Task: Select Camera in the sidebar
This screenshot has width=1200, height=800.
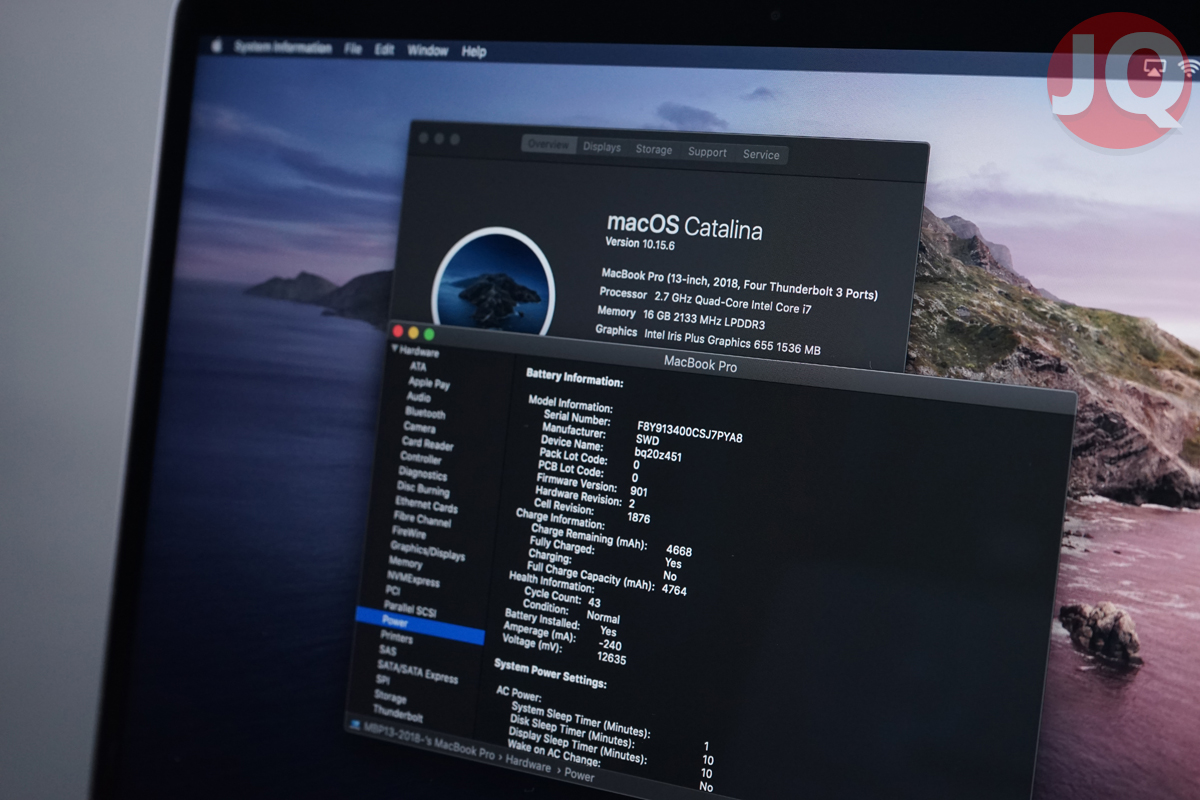Action: click(x=420, y=427)
